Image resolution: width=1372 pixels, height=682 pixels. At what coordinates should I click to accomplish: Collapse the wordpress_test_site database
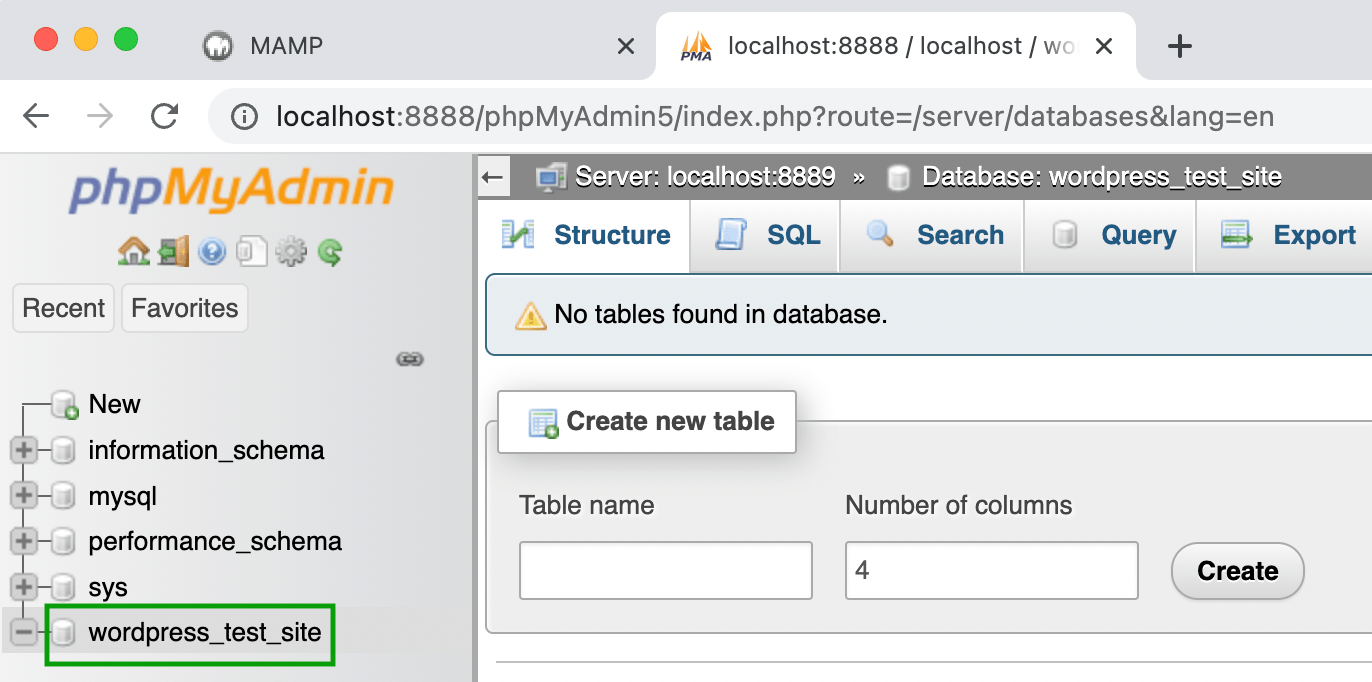[22, 634]
